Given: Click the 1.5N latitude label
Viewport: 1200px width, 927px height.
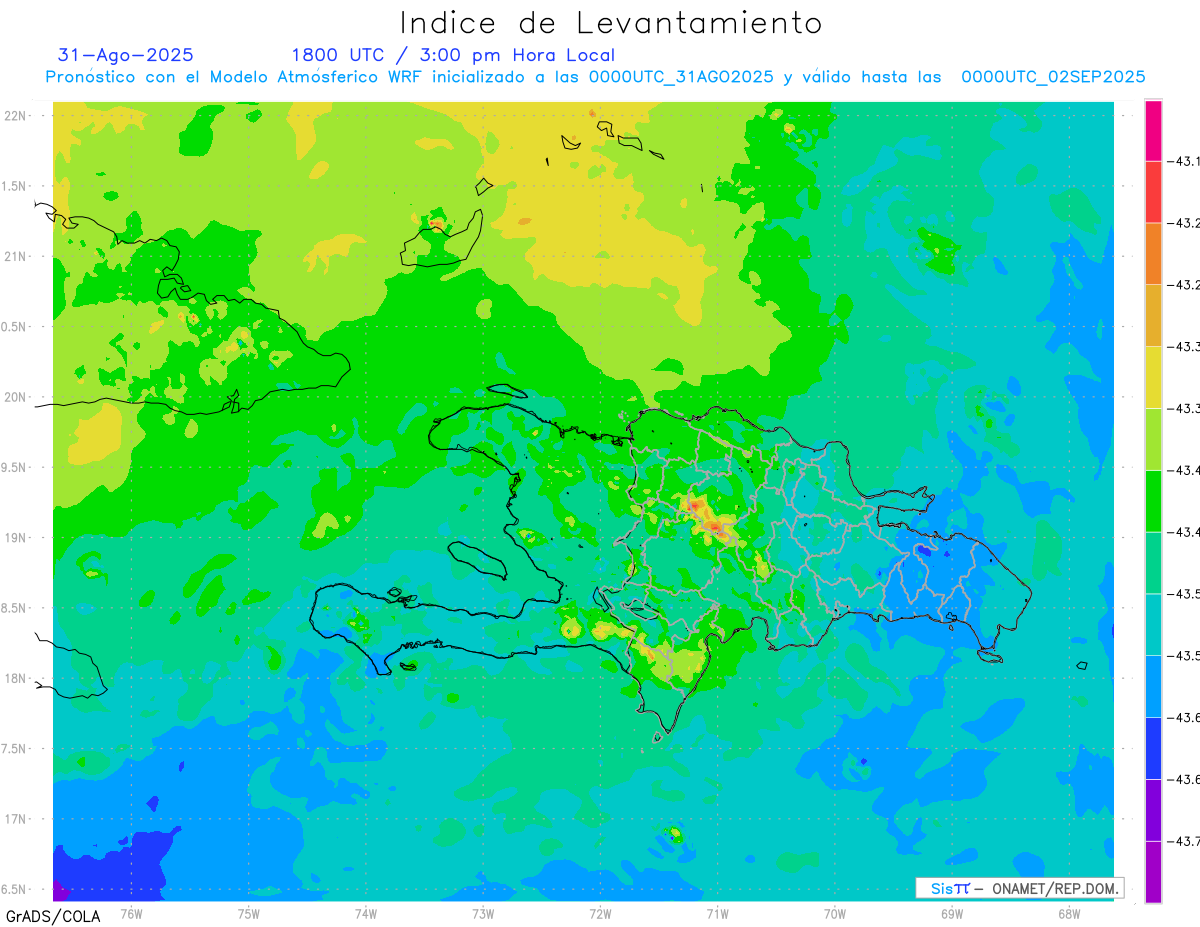Looking at the screenshot, I should (x=15, y=186).
